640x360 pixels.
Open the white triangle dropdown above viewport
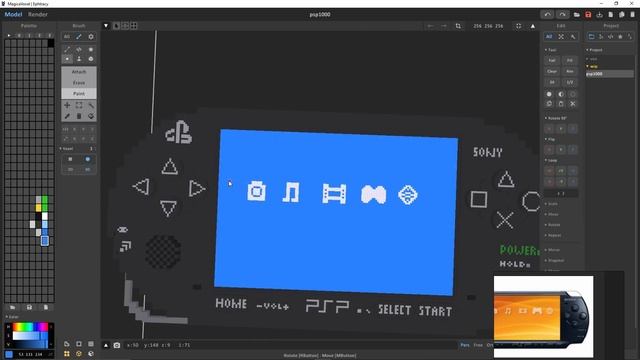106,26
